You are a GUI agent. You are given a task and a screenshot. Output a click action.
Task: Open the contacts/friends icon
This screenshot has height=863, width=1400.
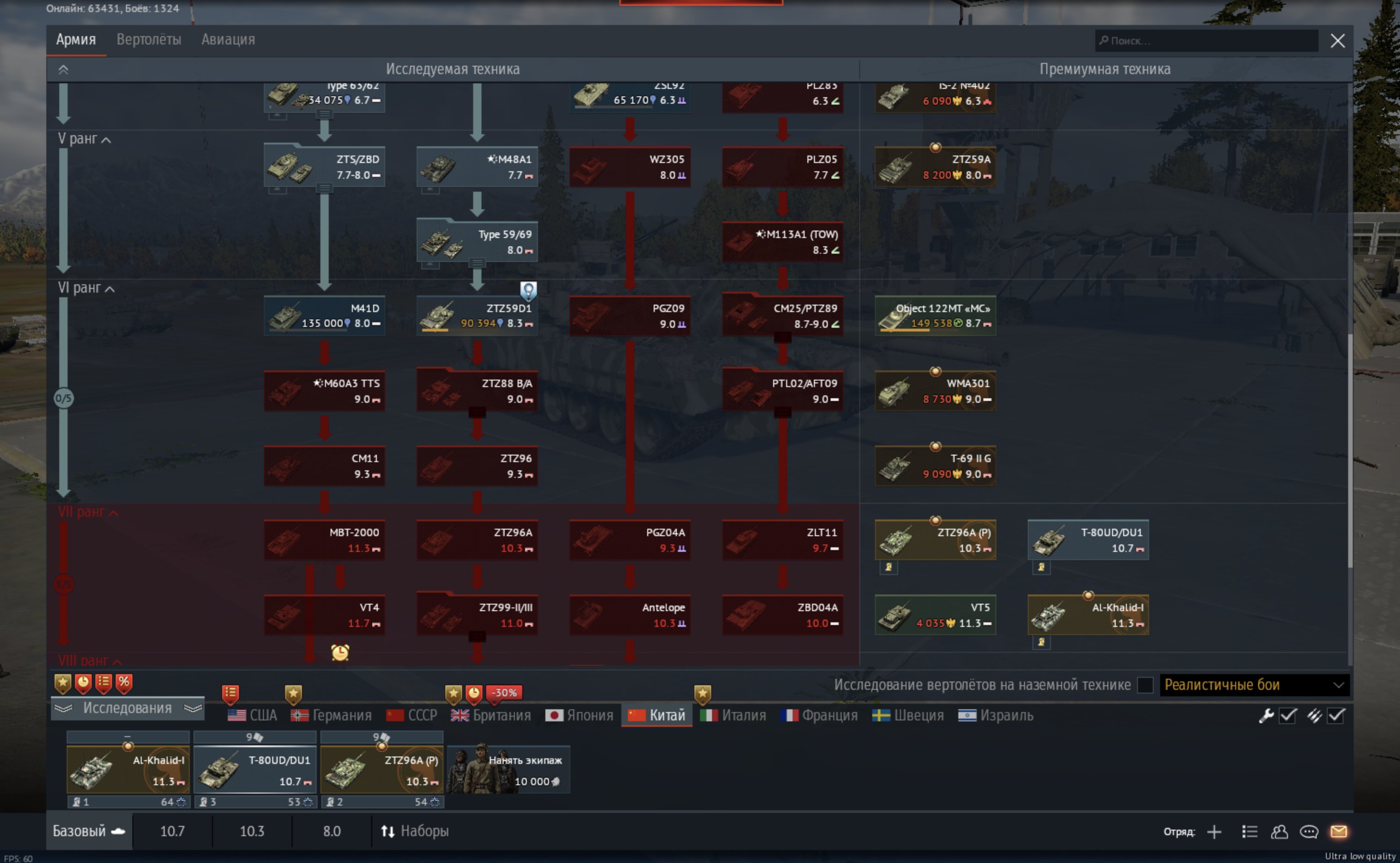pyautogui.click(x=1279, y=832)
